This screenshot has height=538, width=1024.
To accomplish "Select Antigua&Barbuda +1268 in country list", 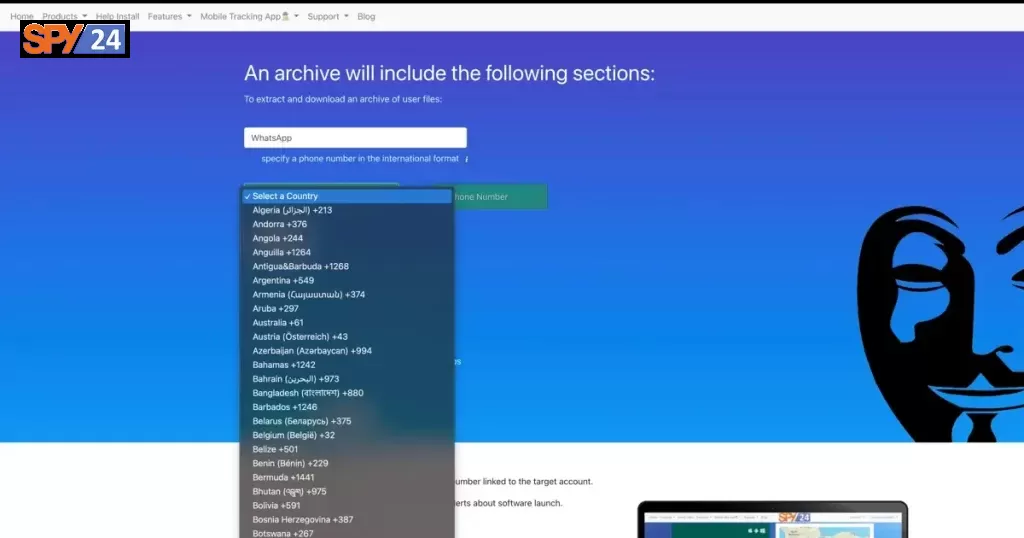I will pyautogui.click(x=347, y=266).
